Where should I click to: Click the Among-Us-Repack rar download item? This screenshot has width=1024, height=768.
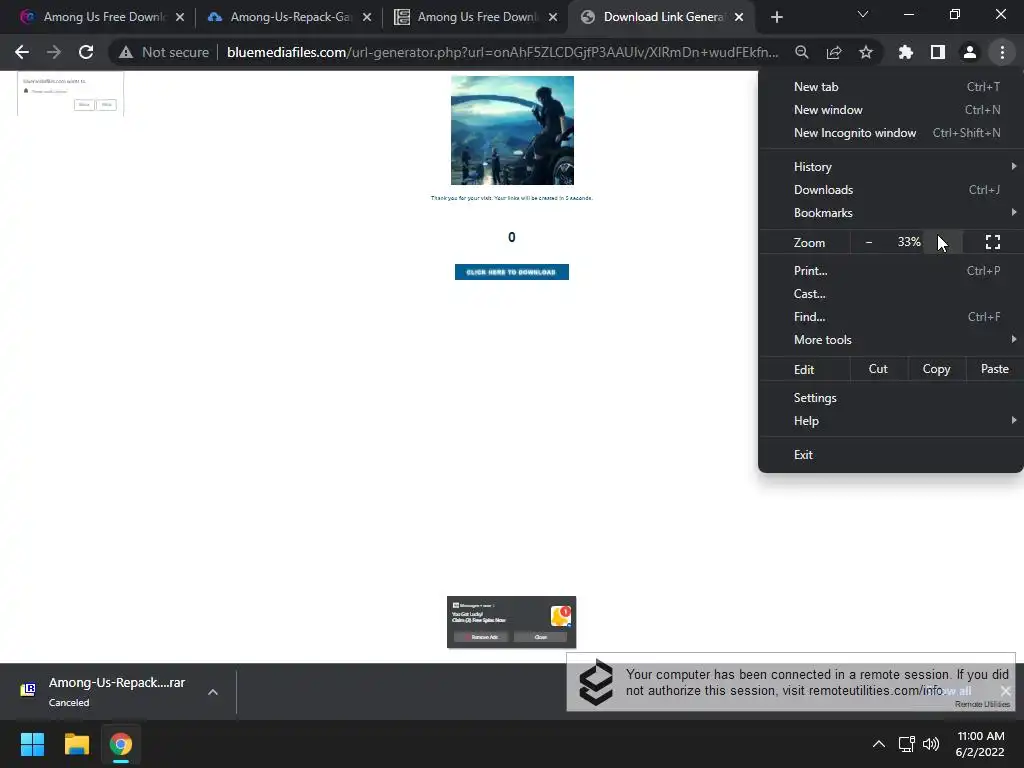click(104, 692)
